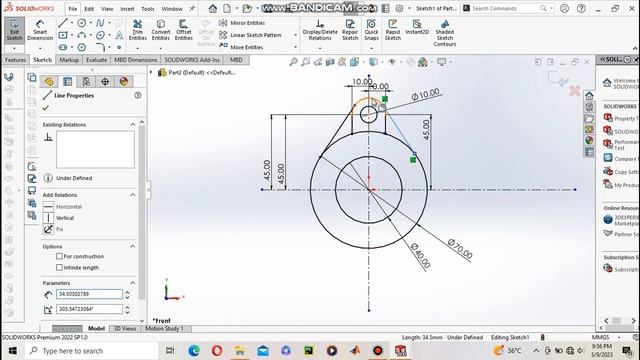Open Display/Delete Relations
Screen dimensions: 640x360
320,30
